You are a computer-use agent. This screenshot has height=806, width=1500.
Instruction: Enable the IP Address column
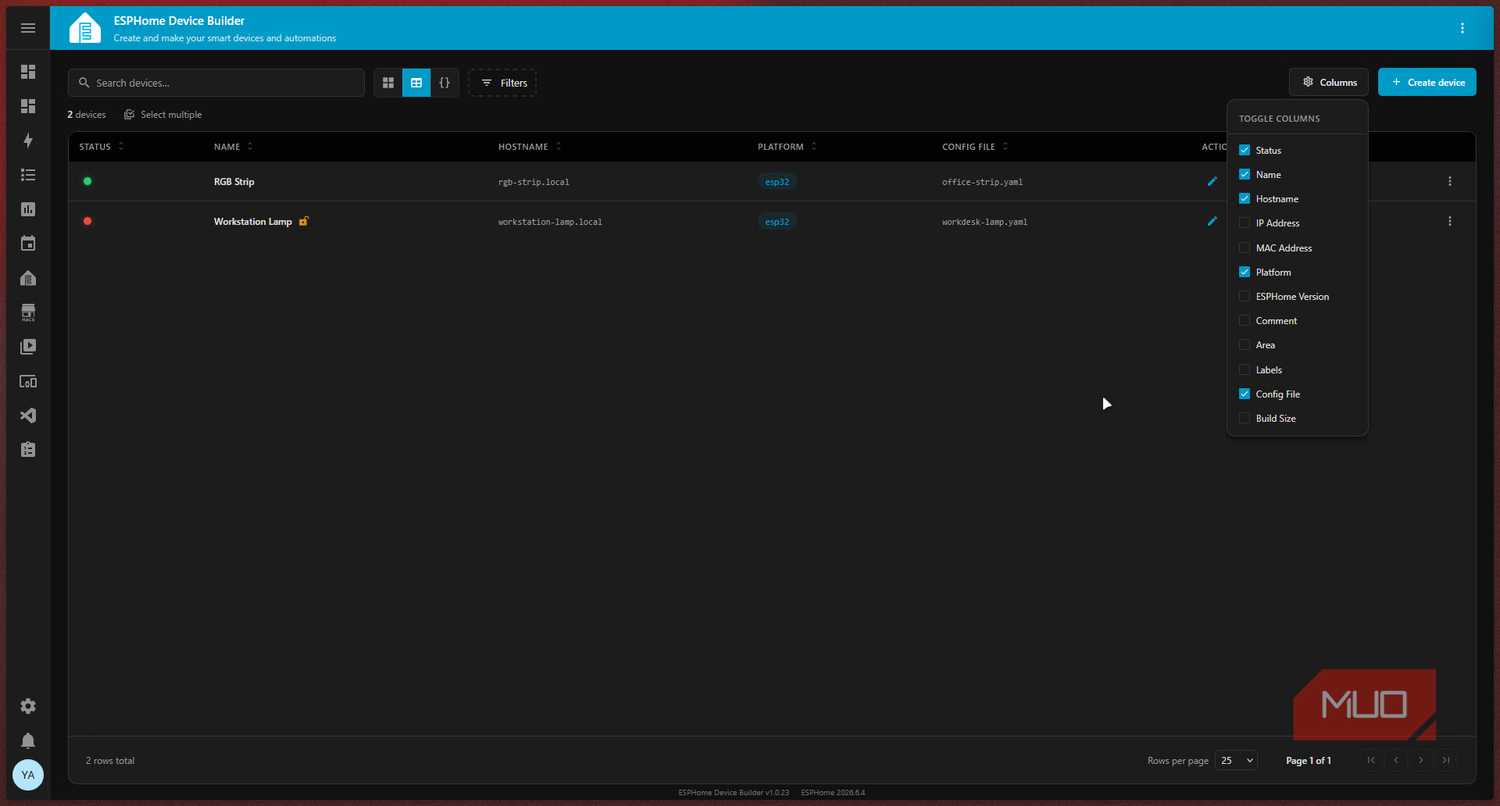1245,223
